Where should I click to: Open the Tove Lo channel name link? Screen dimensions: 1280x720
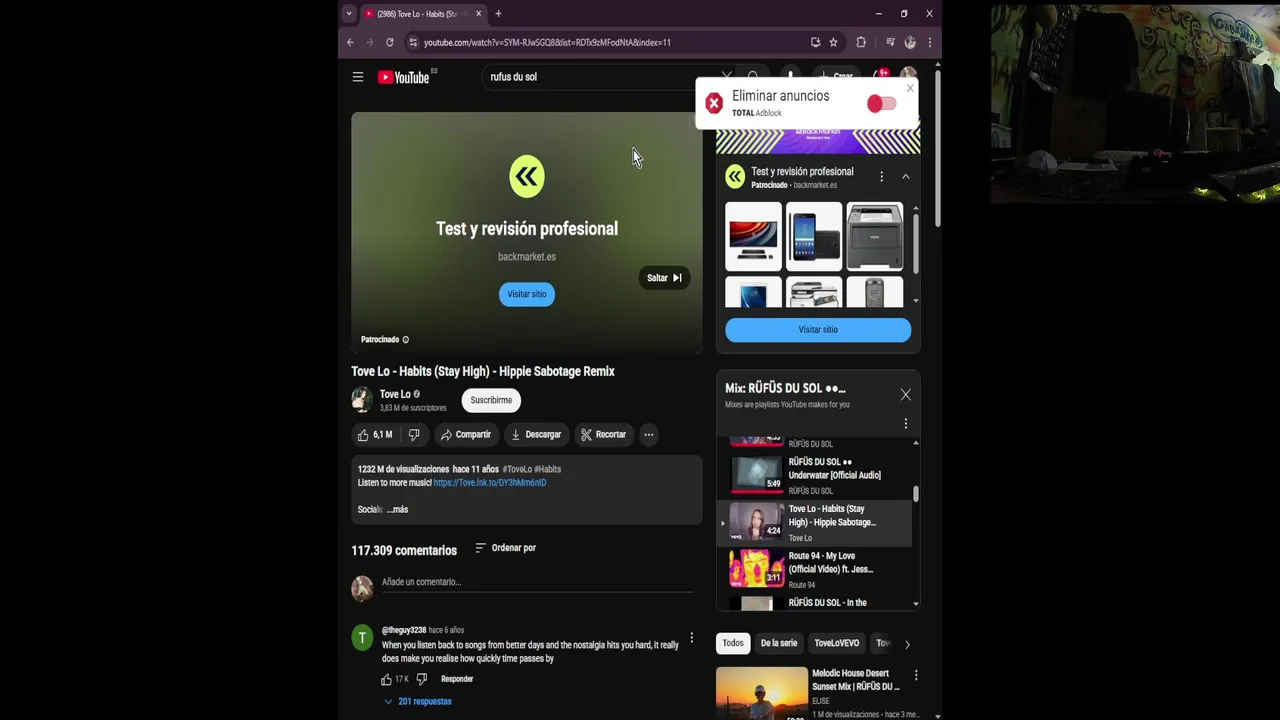click(x=395, y=394)
